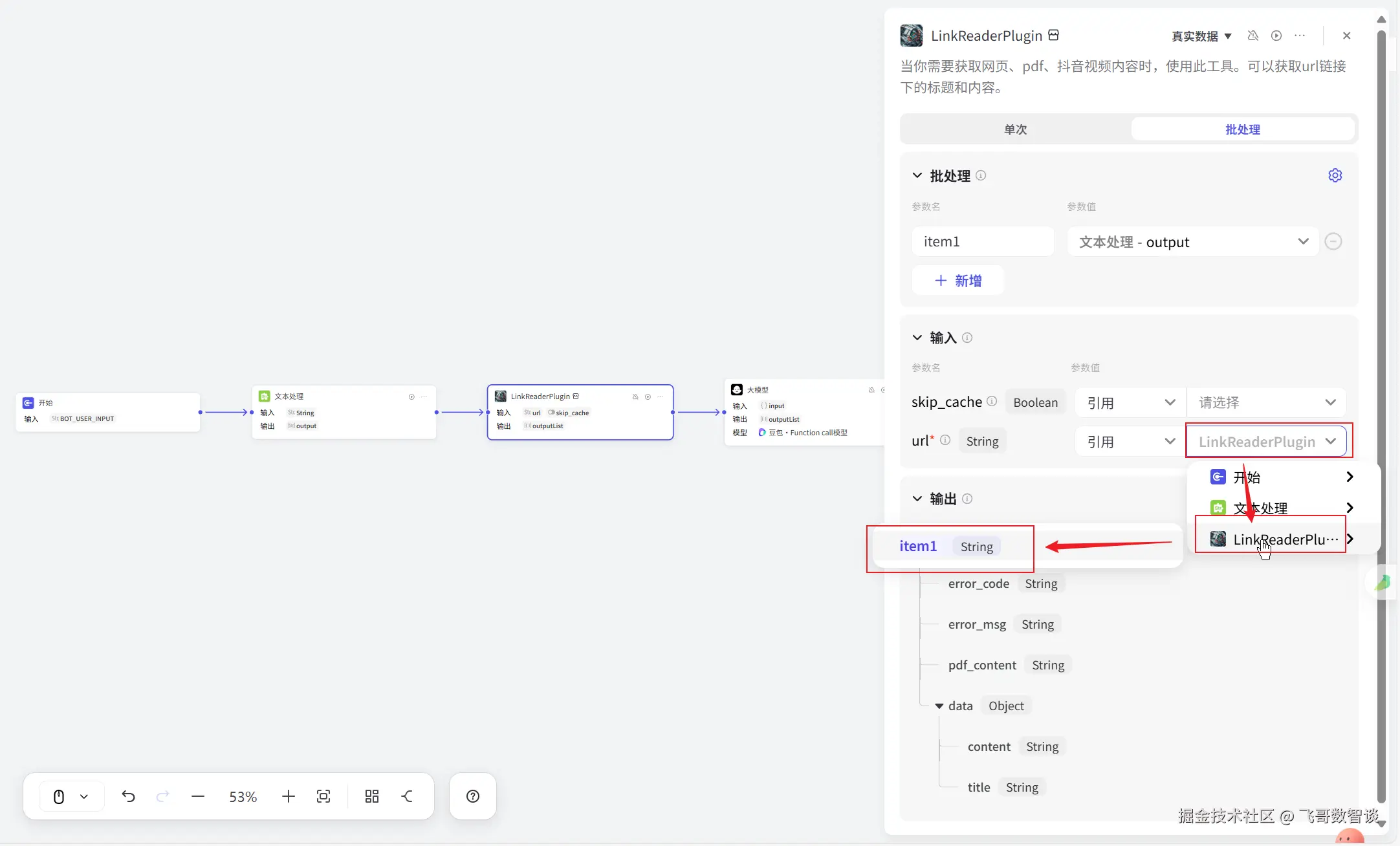Open the help question mark button
The width and height of the screenshot is (1400, 846).
click(472, 796)
